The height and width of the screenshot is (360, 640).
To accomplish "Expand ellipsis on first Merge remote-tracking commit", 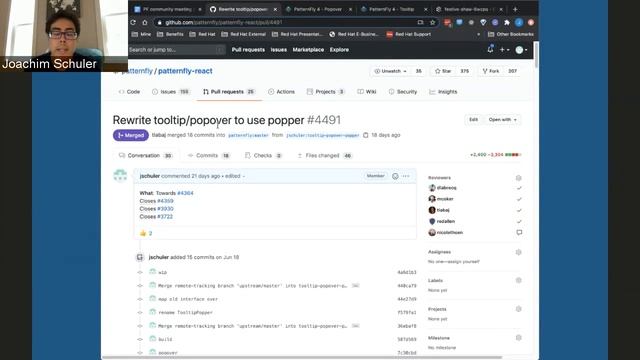I will 356,286.
